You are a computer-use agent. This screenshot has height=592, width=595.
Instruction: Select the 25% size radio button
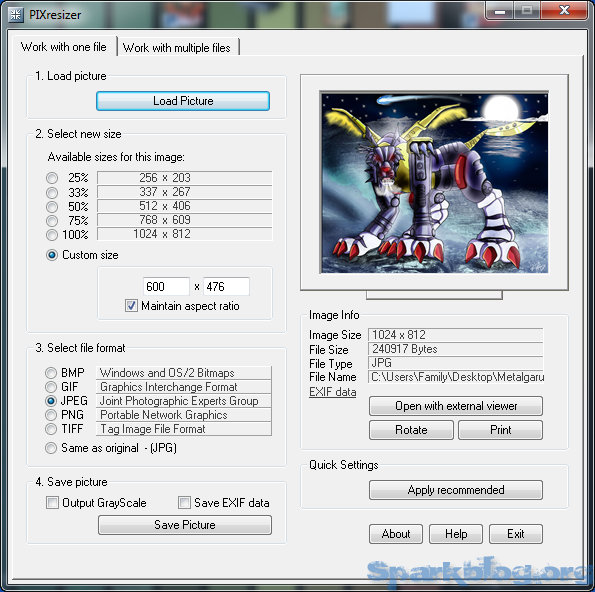[52, 178]
